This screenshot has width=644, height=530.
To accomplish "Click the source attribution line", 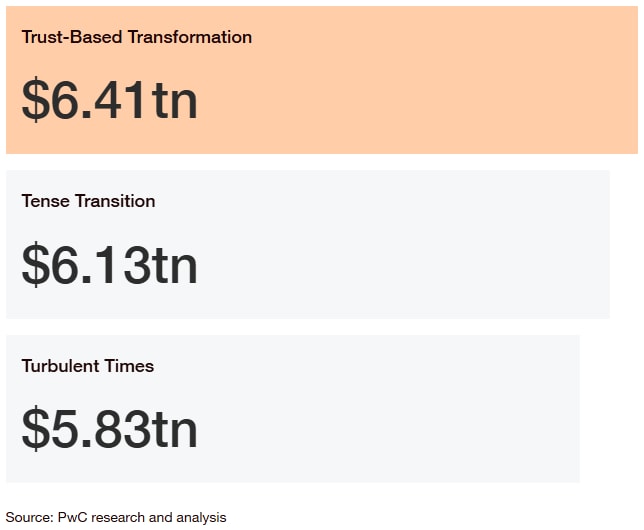I will (116, 517).
